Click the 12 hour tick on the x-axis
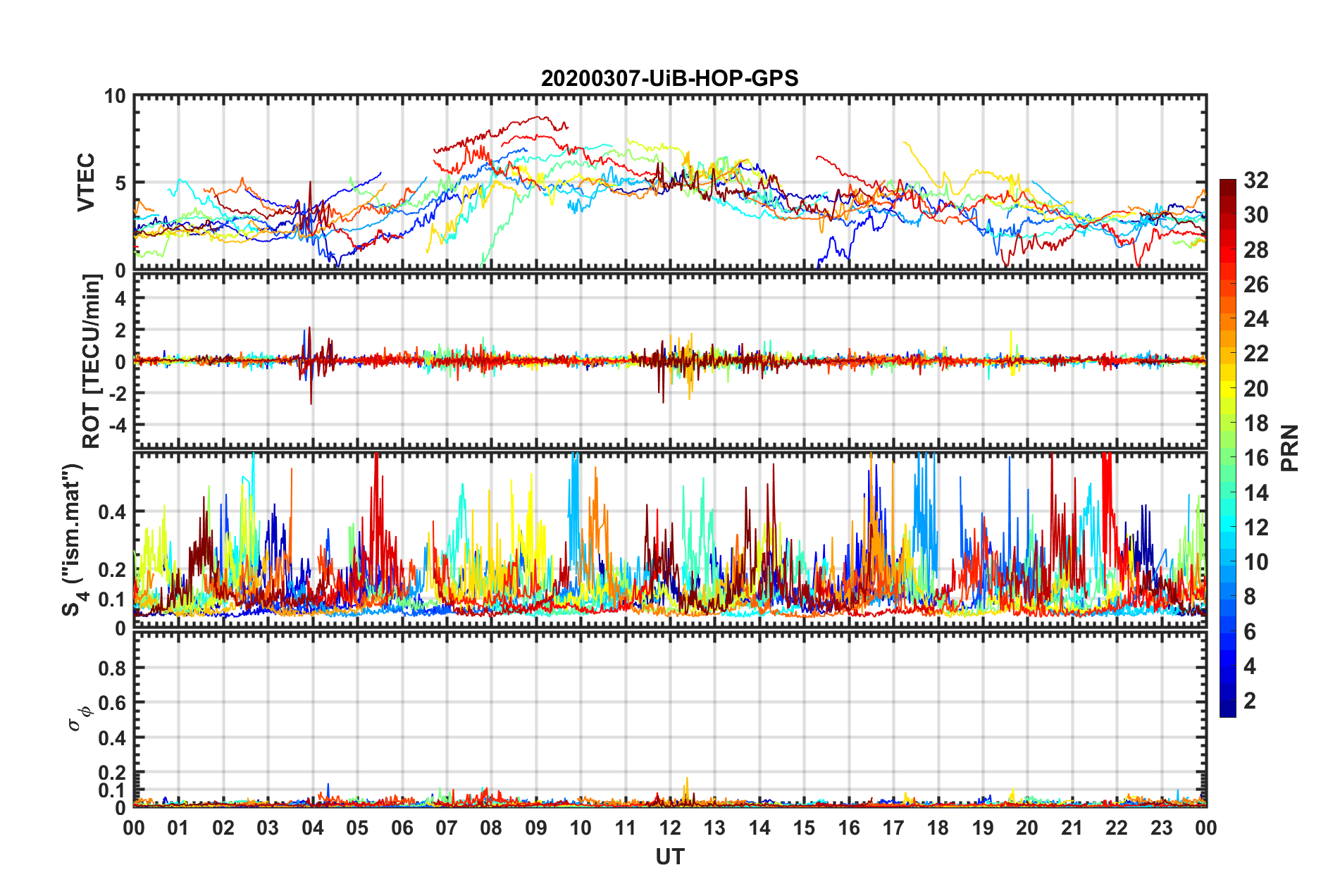The width and height of the screenshot is (1340, 896). [x=669, y=828]
